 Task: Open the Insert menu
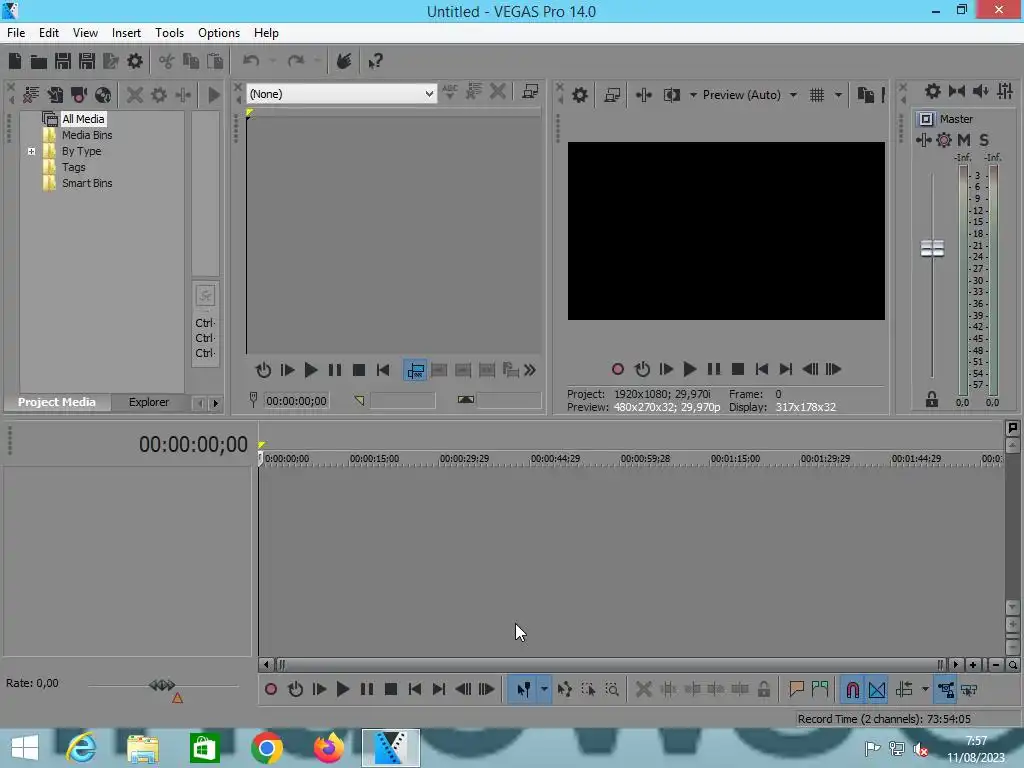click(x=126, y=33)
